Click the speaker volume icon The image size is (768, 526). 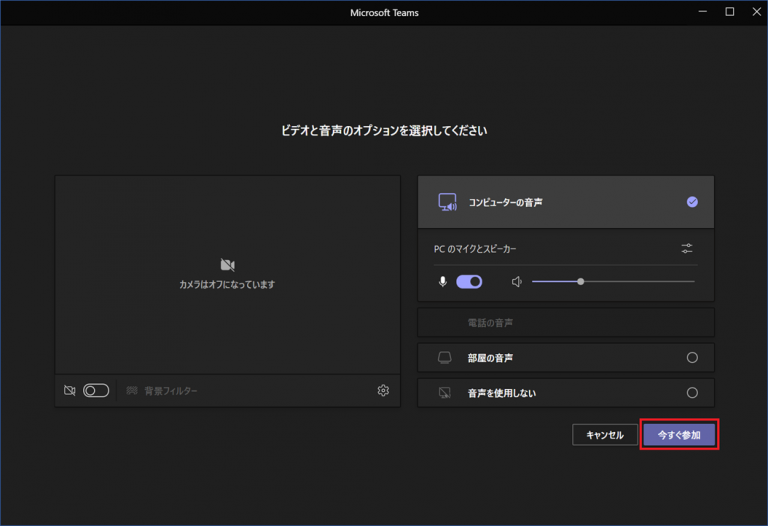click(x=517, y=282)
